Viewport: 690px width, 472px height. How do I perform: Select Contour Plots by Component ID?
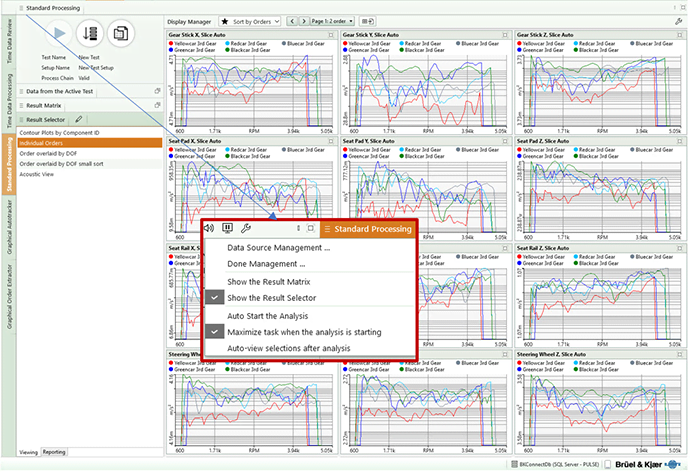(x=90, y=132)
